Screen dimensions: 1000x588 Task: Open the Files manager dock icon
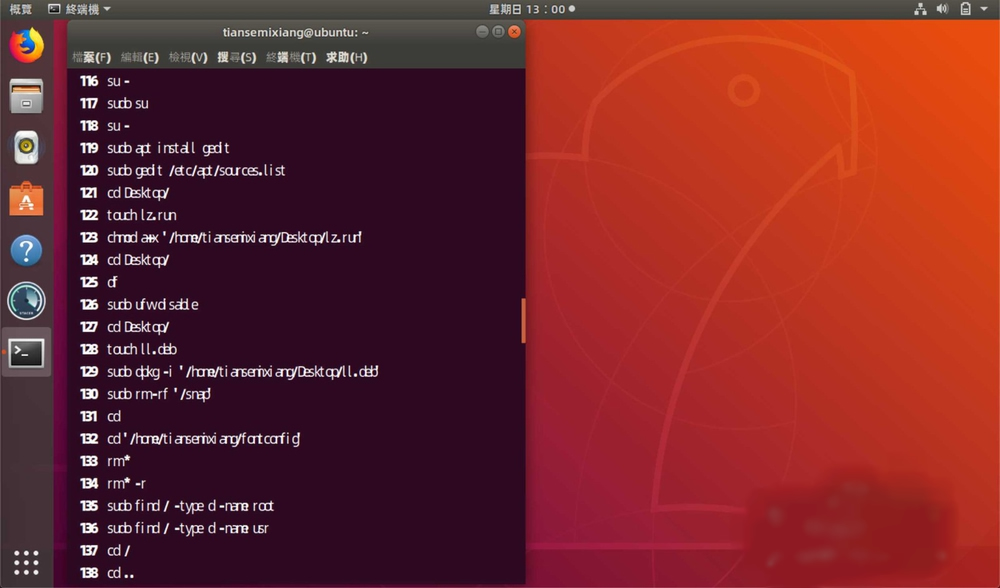pos(27,96)
